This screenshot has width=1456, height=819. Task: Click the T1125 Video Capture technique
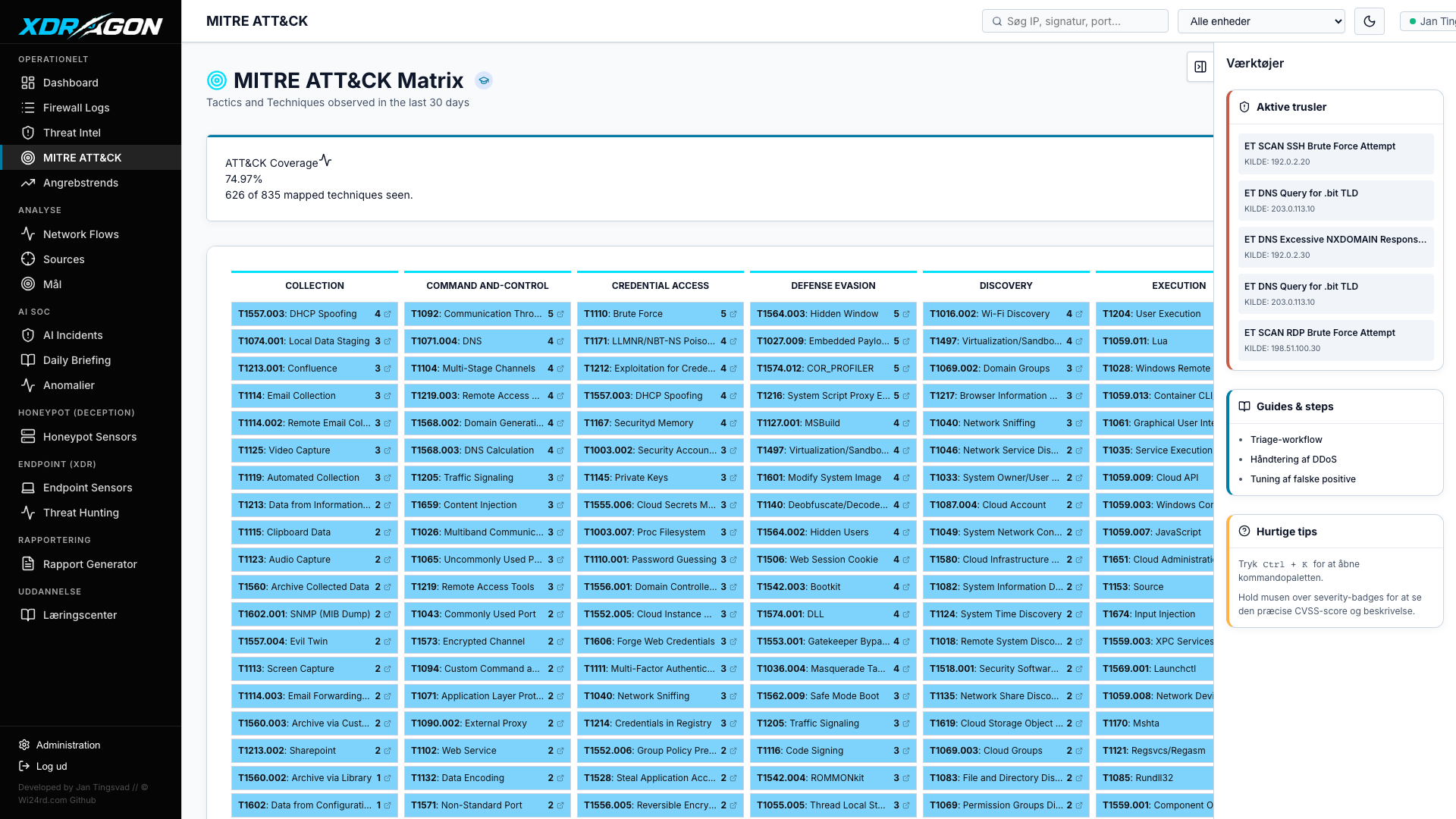(x=315, y=450)
